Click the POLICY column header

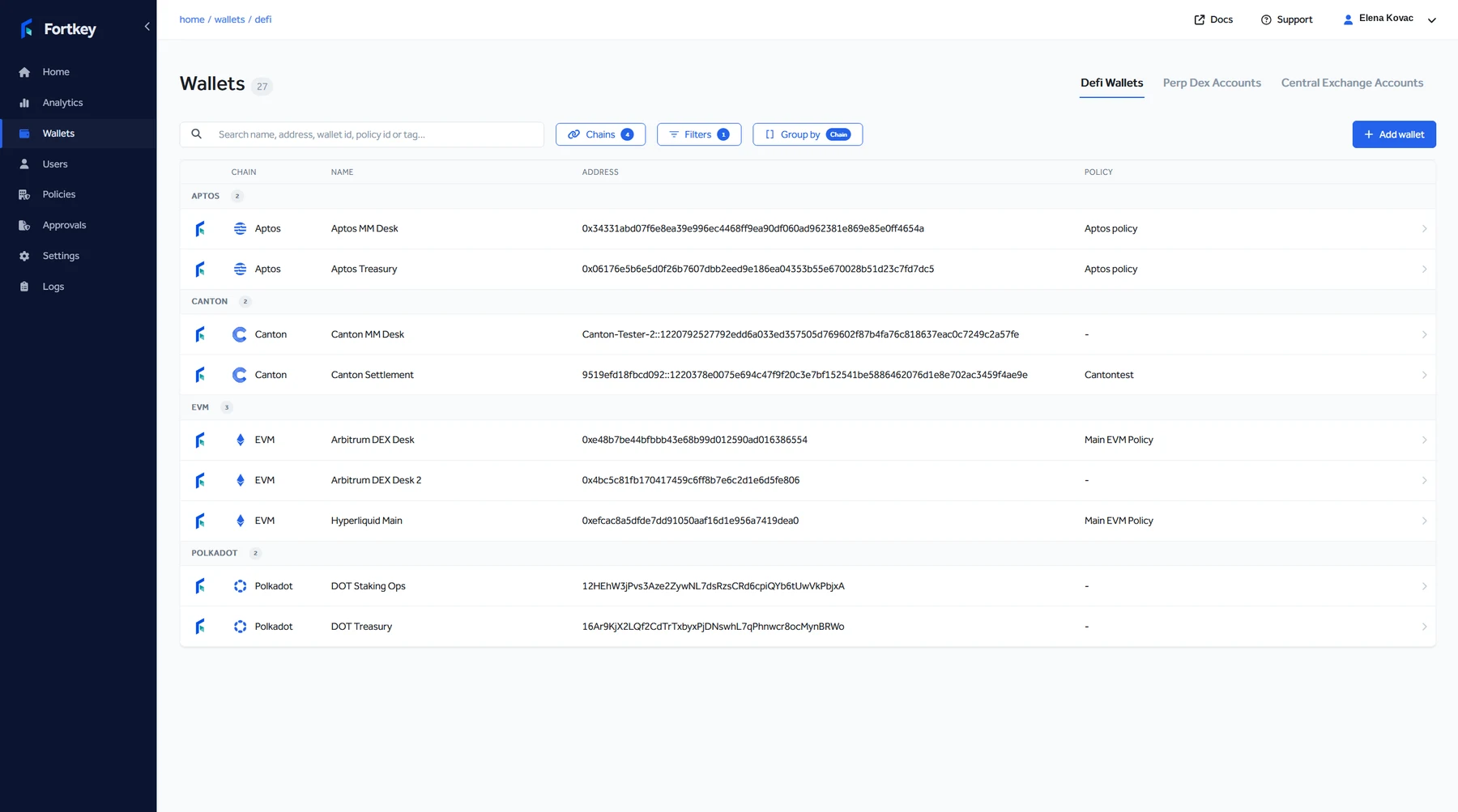[1098, 172]
